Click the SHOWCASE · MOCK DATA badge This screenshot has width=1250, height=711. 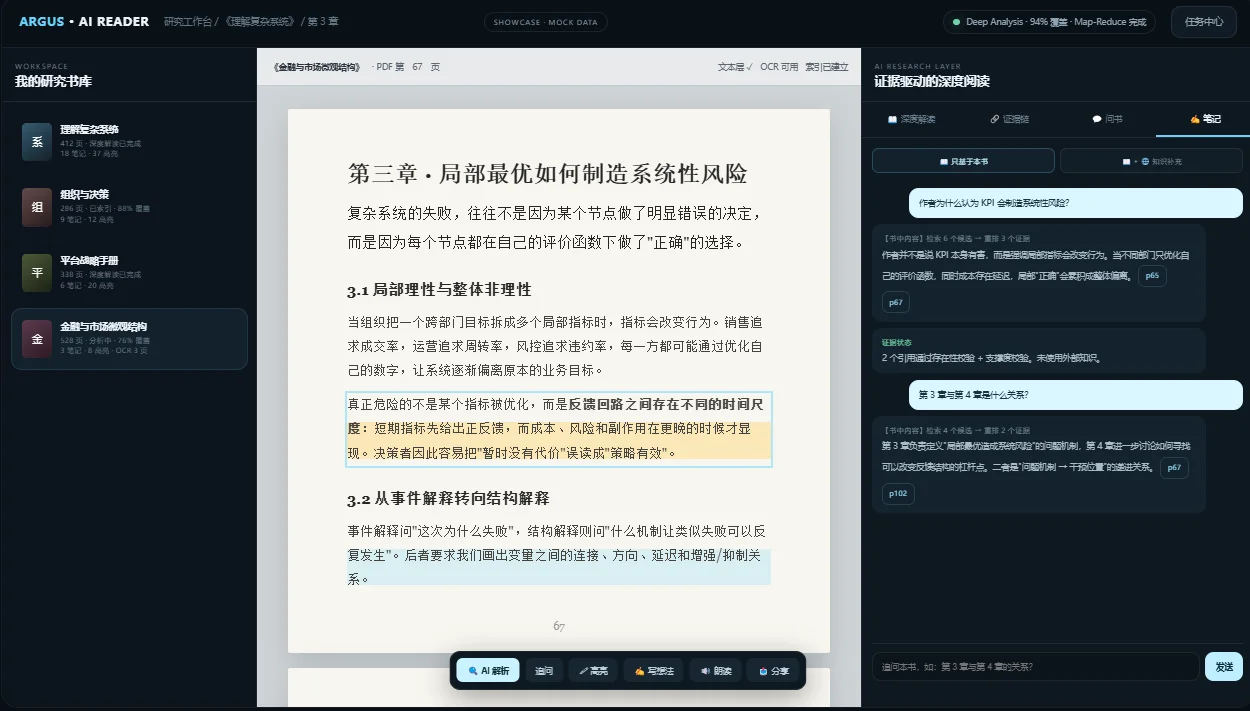click(x=545, y=22)
